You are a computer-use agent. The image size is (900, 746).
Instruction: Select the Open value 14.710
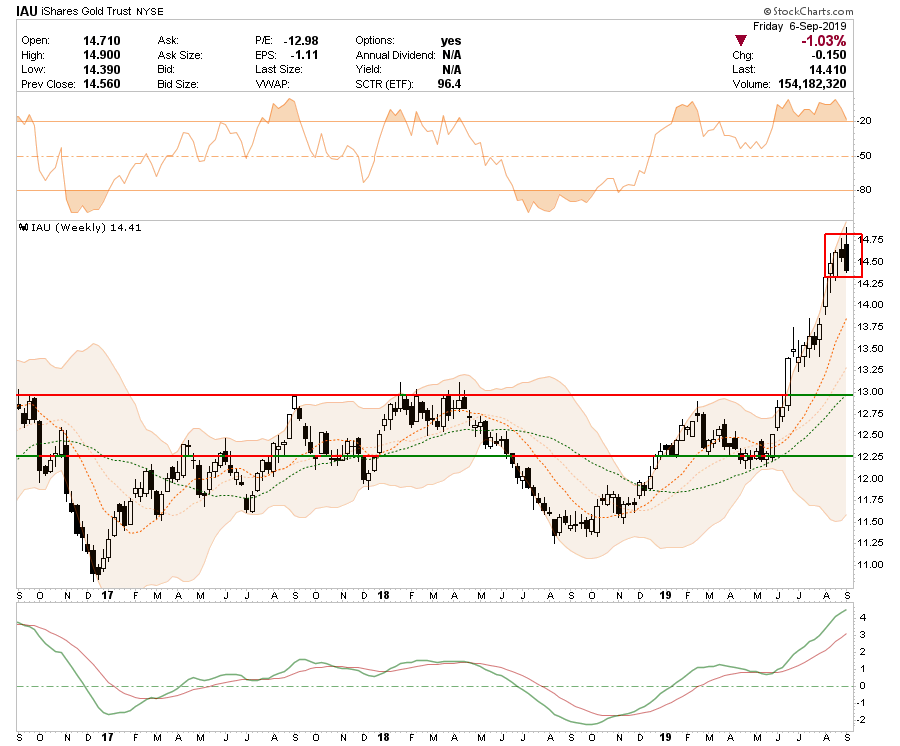coord(102,41)
